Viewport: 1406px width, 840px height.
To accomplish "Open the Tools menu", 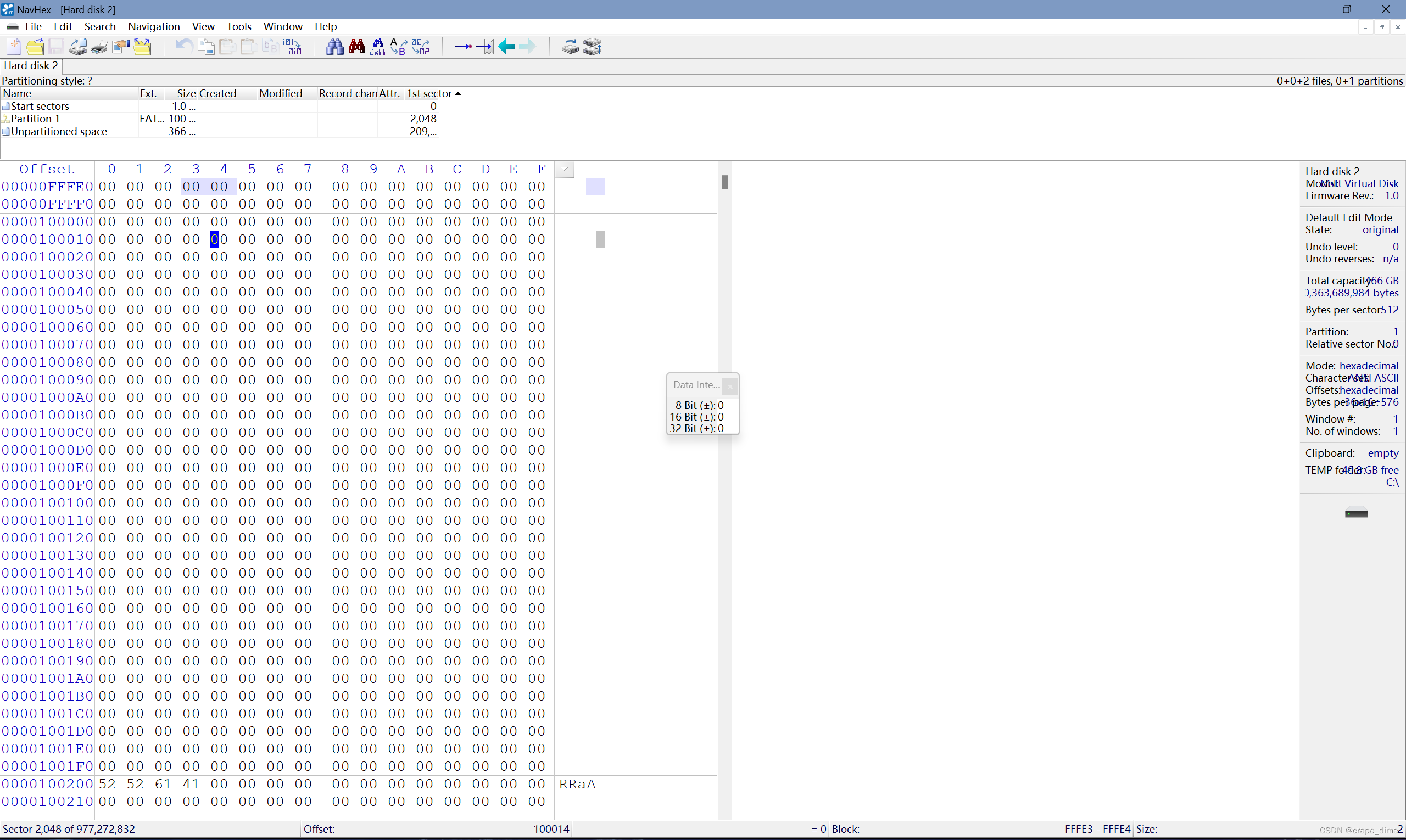I will point(238,26).
